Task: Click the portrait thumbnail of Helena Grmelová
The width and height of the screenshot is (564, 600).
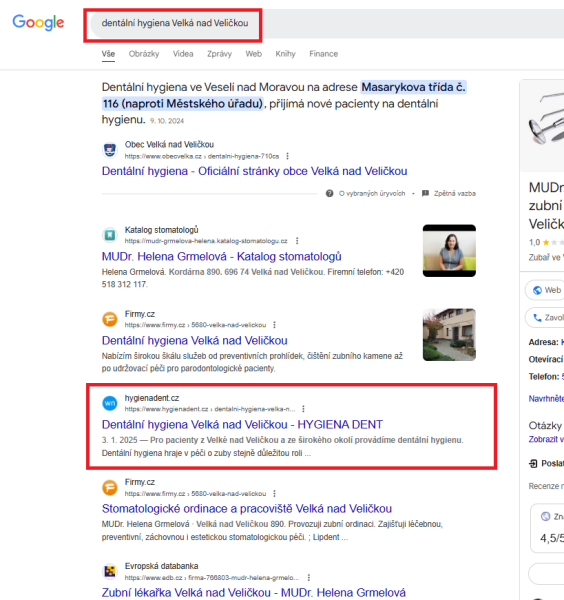Action: coord(449,251)
